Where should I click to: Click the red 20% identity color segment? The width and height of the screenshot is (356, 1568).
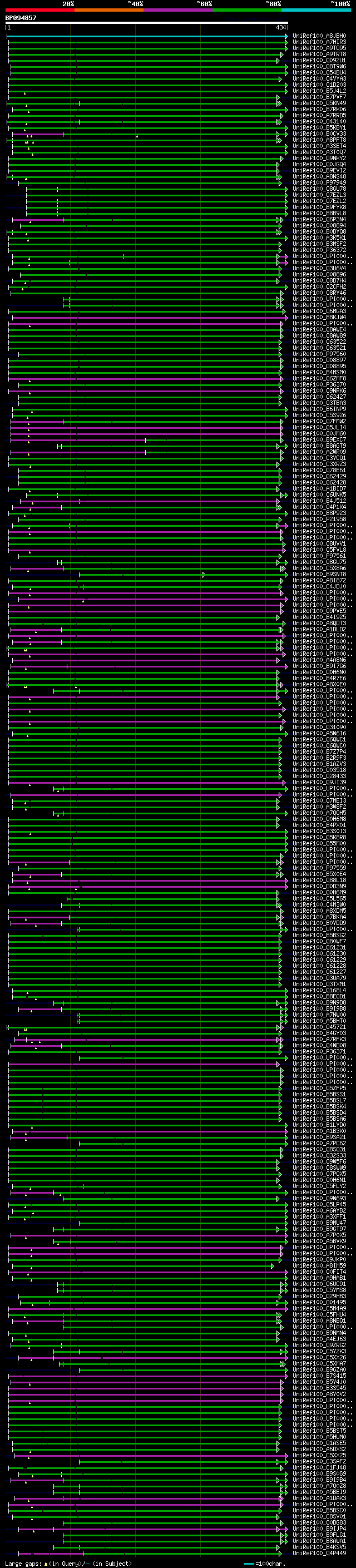pyautogui.click(x=39, y=10)
